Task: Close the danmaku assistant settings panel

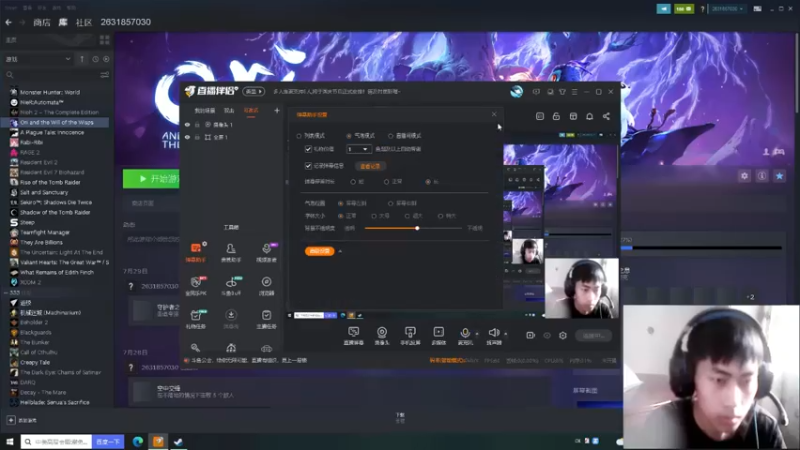Action: click(x=494, y=114)
